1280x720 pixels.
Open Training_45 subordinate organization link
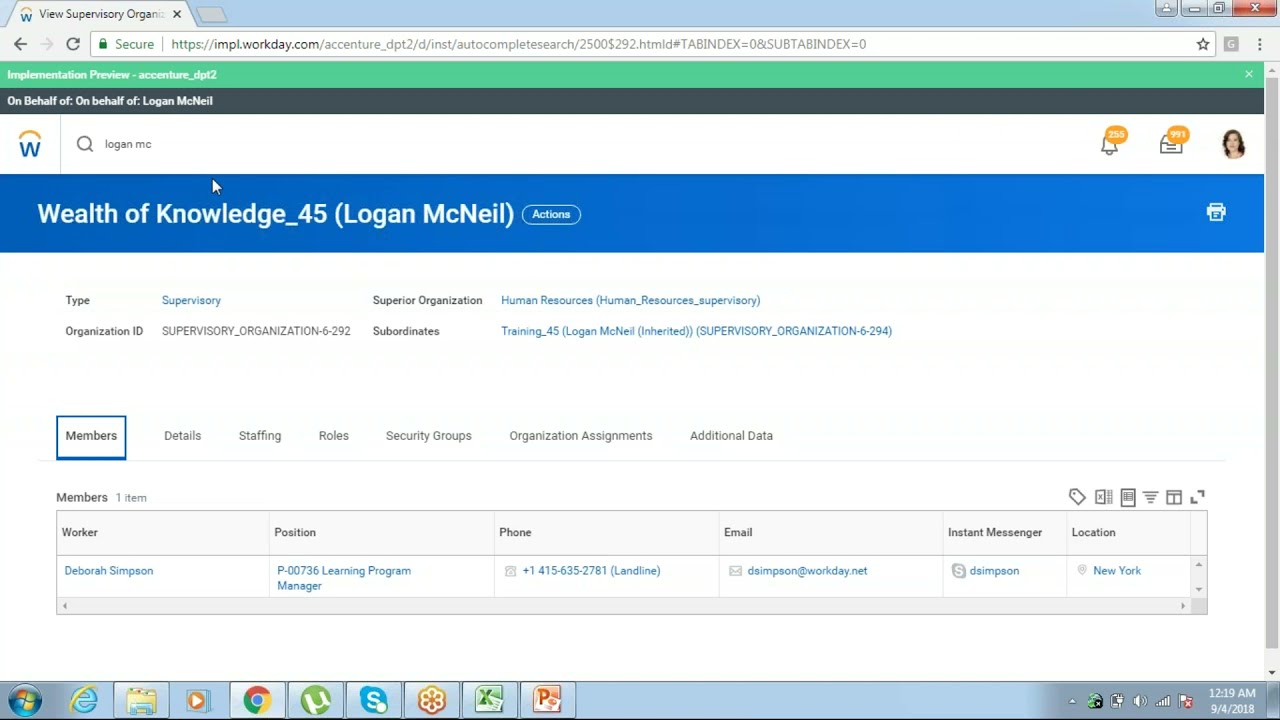point(696,331)
